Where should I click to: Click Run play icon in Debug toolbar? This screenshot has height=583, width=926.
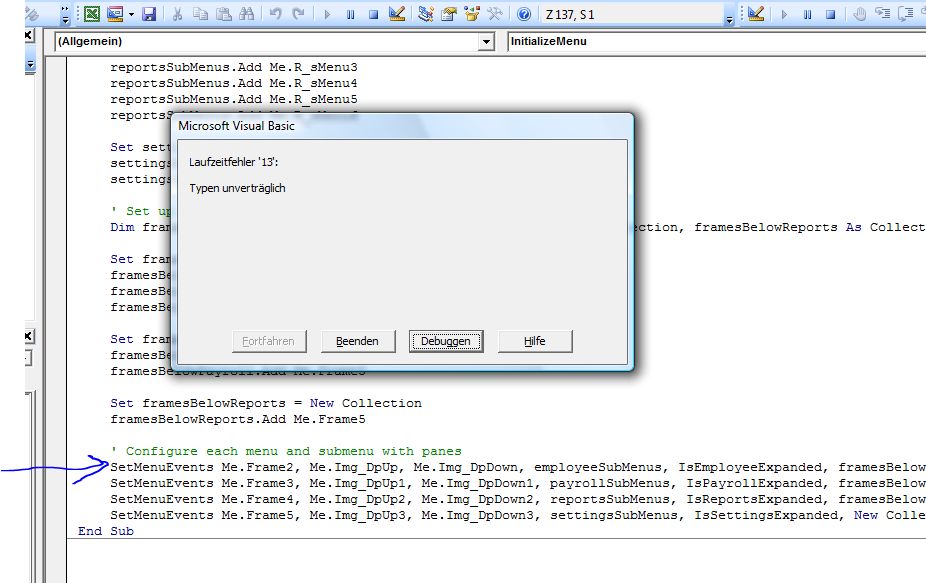[784, 14]
